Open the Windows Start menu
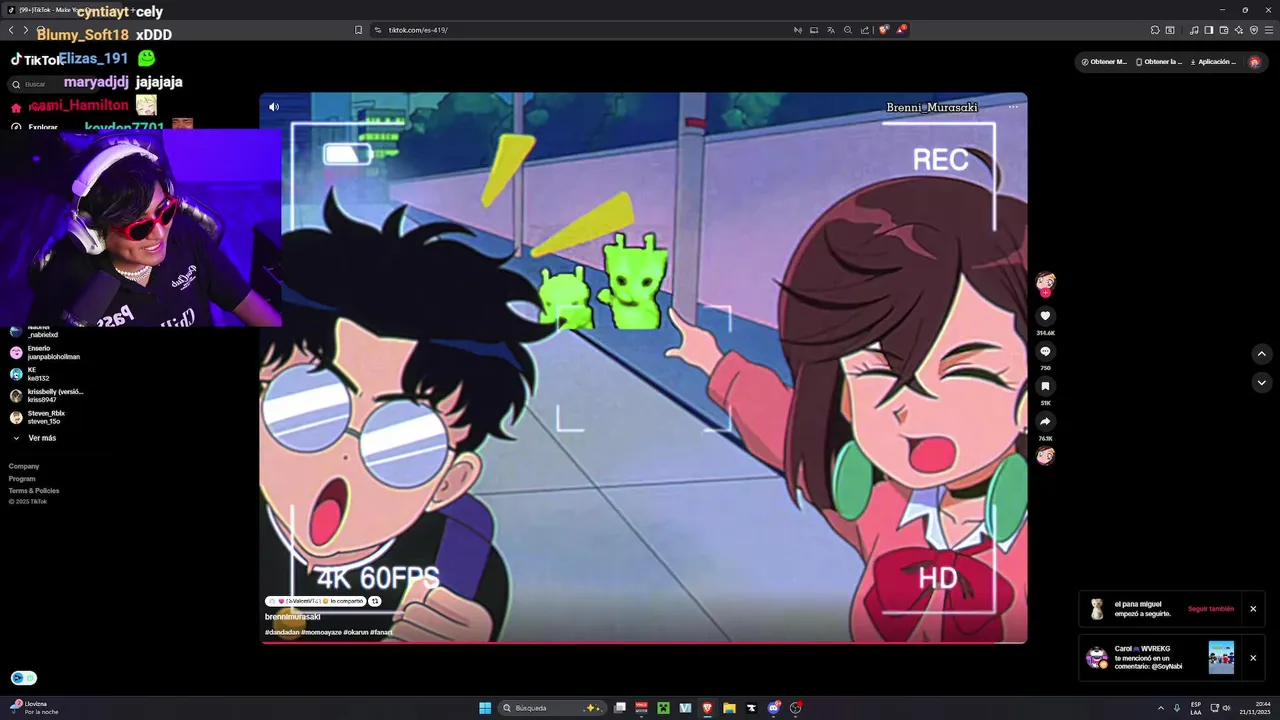The width and height of the screenshot is (1280, 720). coord(485,708)
